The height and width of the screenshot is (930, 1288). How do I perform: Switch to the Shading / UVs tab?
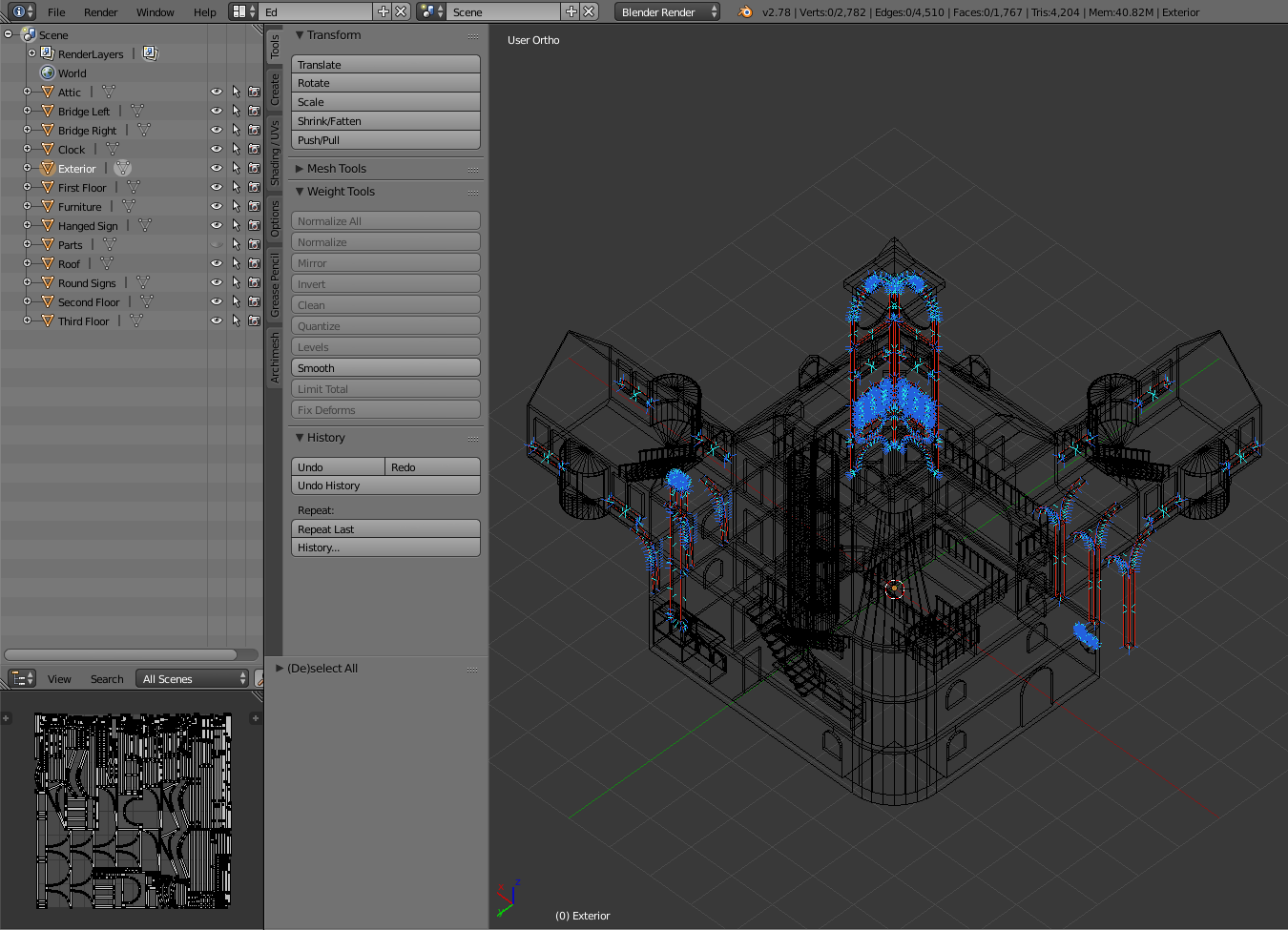coord(275,153)
